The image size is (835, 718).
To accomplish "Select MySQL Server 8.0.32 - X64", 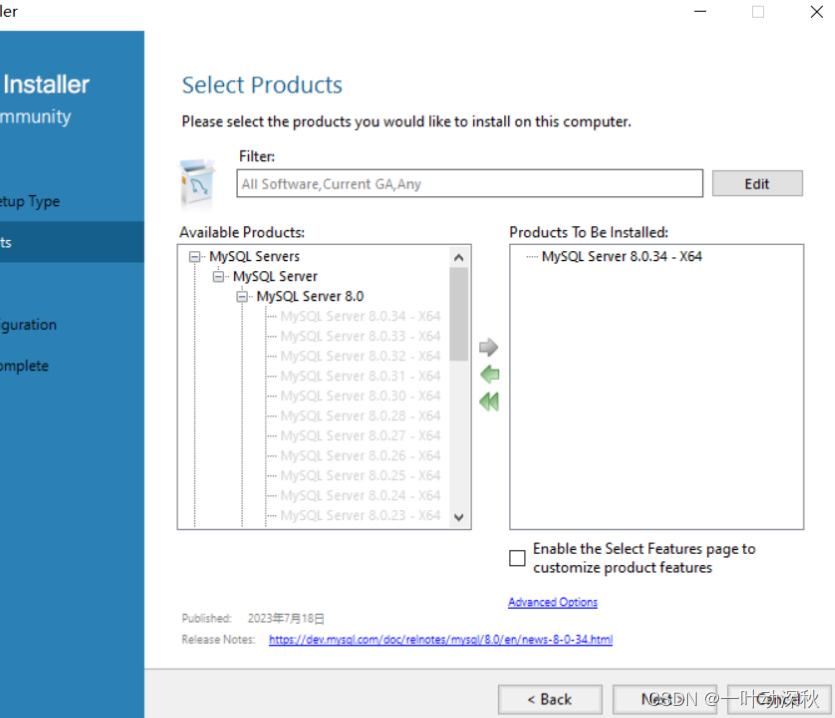I will pyautogui.click(x=360, y=356).
